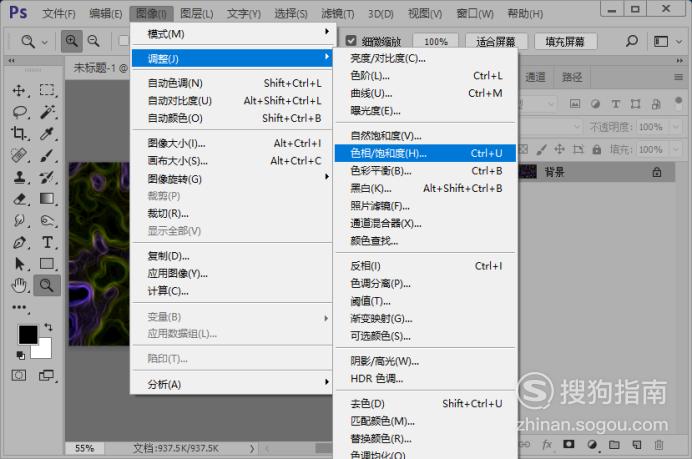Select the 背景 layer thumbnail
The image size is (692, 459).
point(528,172)
